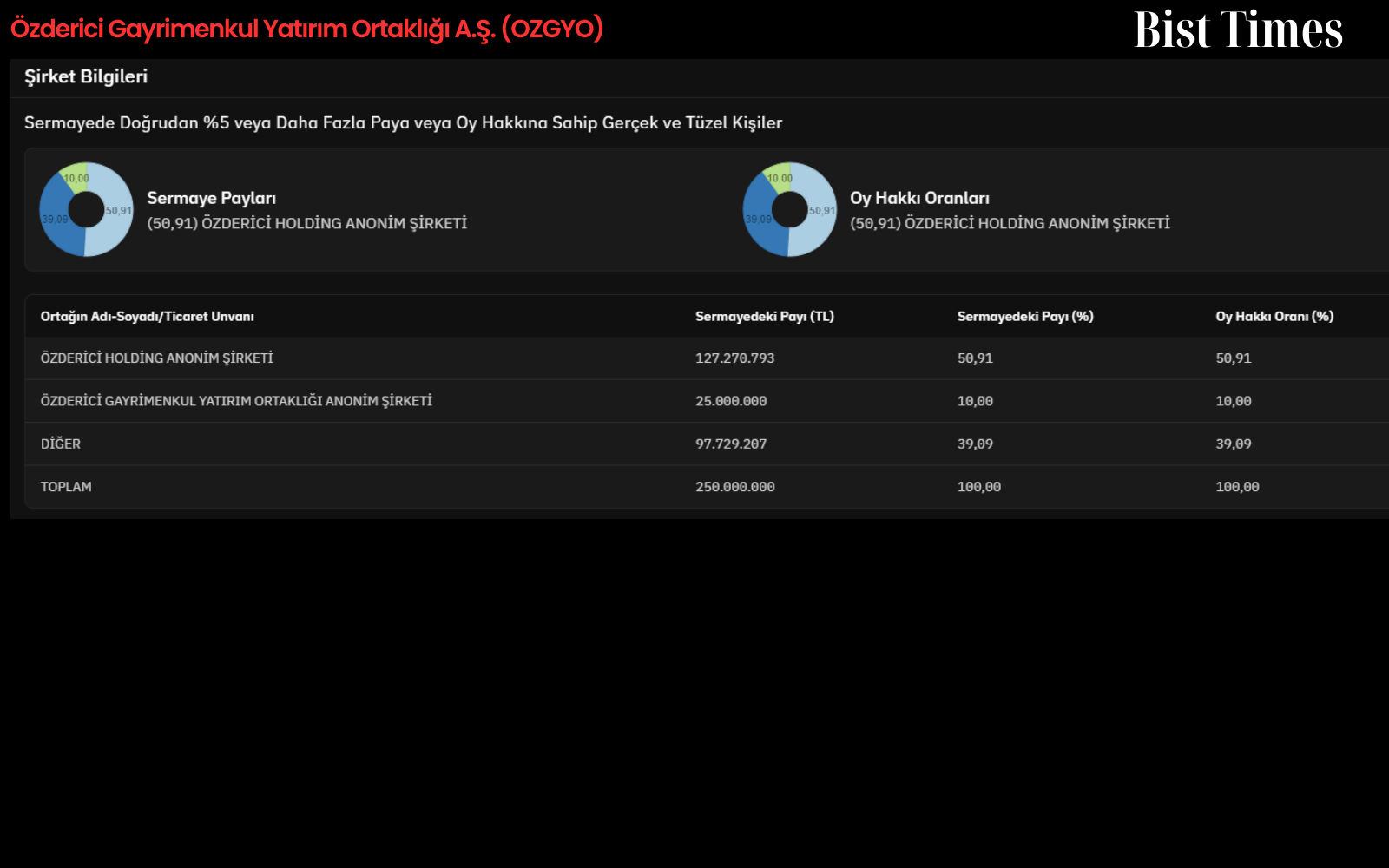1389x868 pixels.
Task: Select the Şirket Bilgileri section heading
Action: pos(86,76)
